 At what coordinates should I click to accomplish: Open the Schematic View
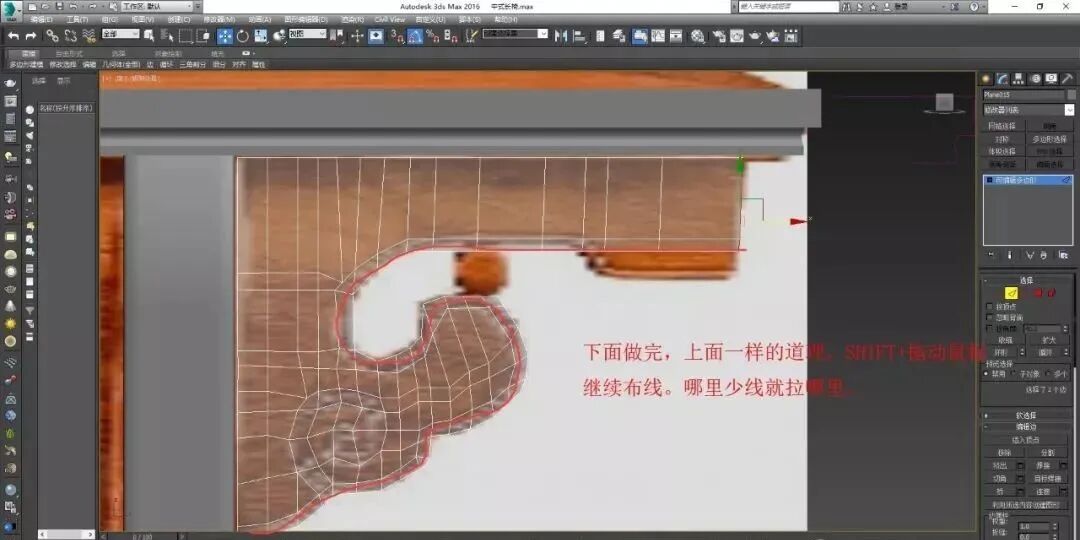point(676,36)
